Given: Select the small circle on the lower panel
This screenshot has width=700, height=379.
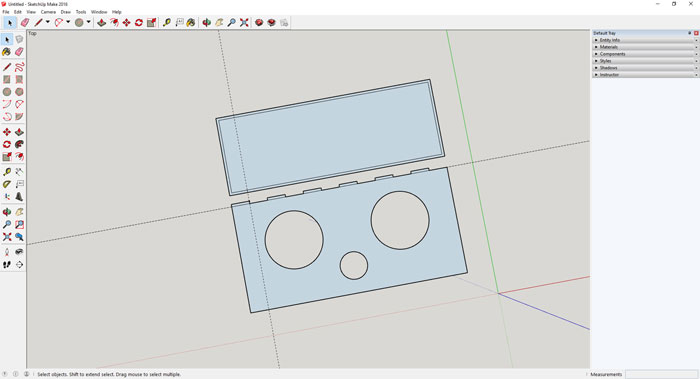Looking at the screenshot, I should coord(354,265).
